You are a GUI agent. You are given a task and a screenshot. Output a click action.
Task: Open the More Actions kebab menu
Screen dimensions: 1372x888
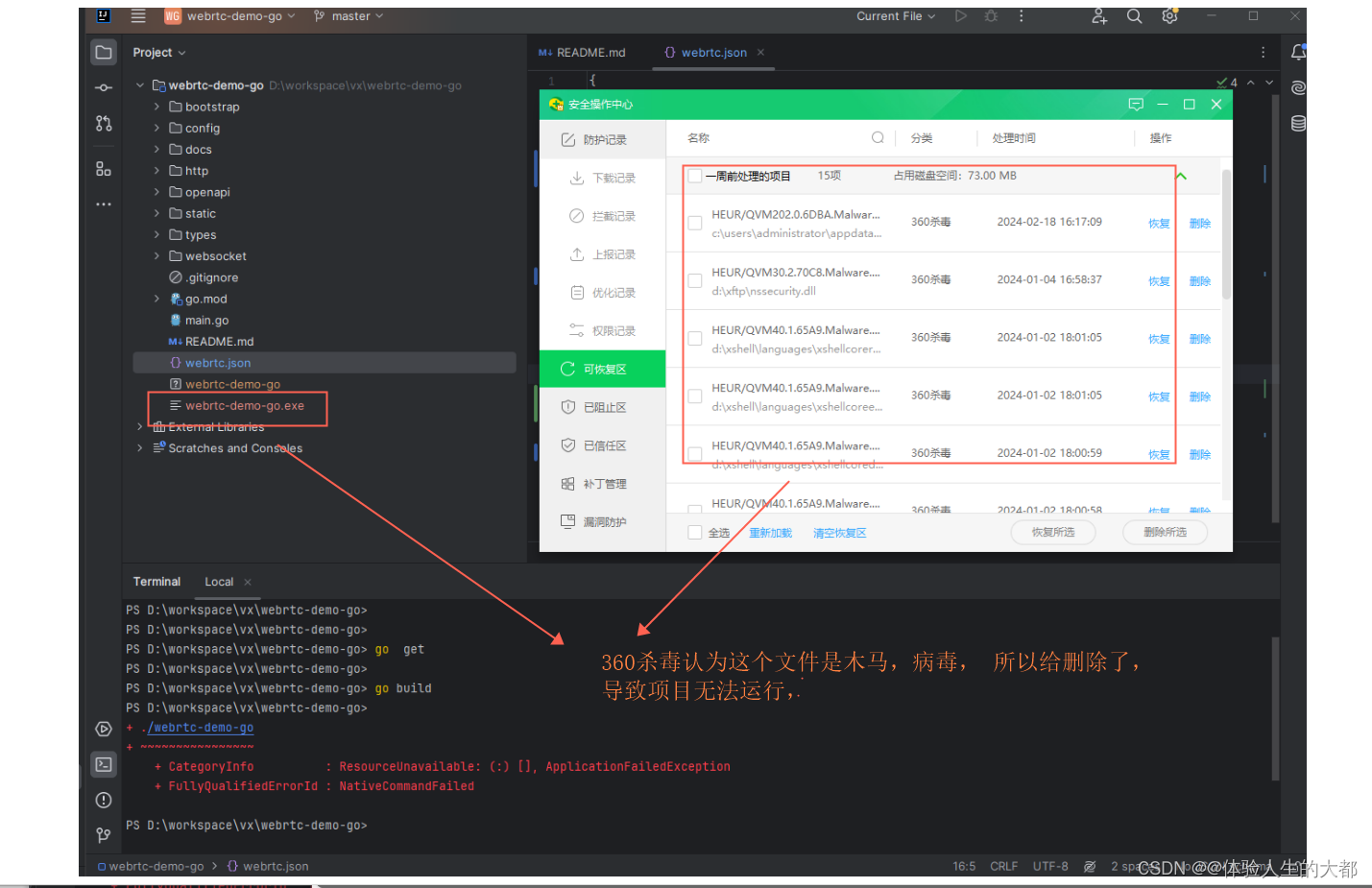[1022, 16]
